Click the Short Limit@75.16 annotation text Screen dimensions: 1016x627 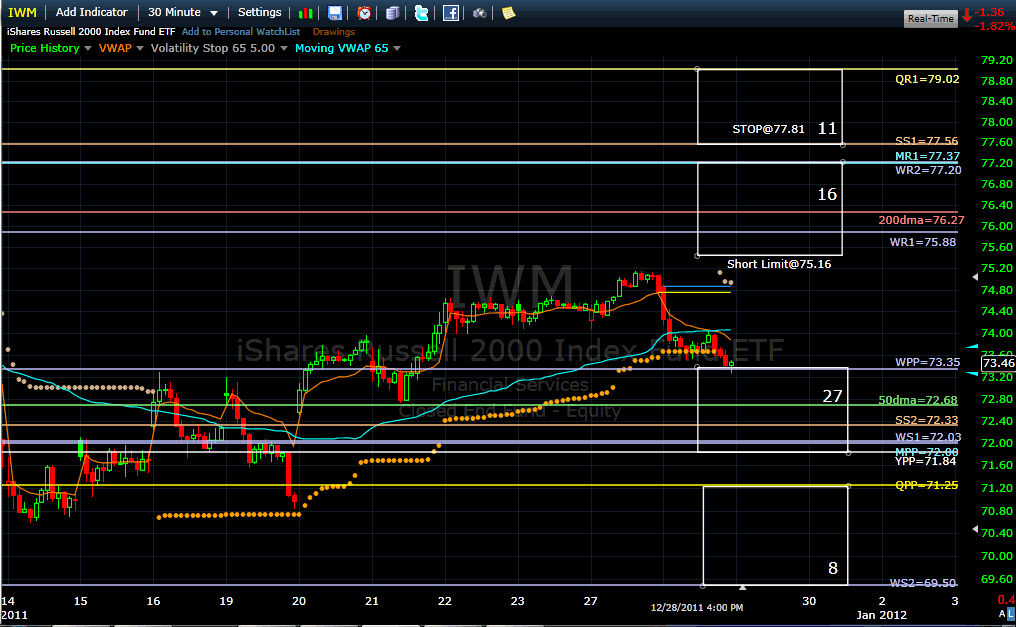click(x=779, y=264)
